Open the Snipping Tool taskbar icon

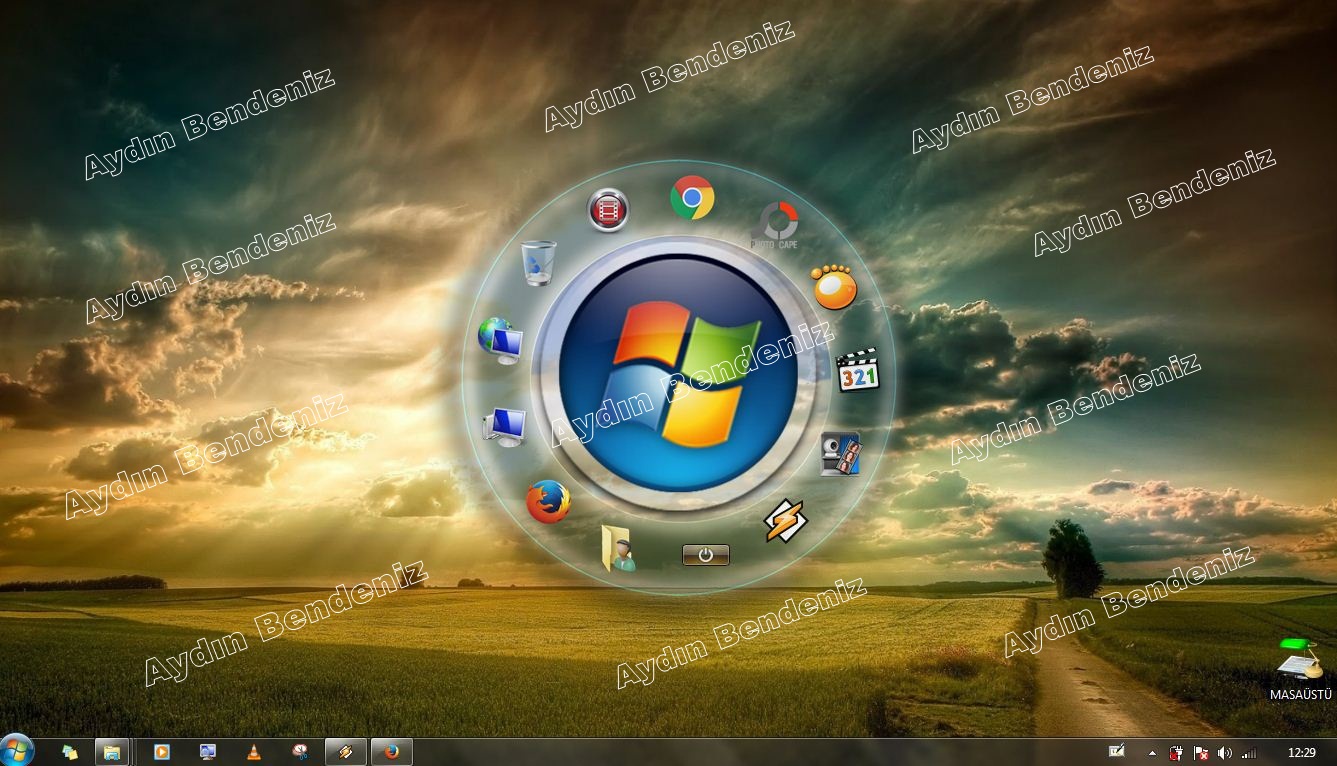tap(300, 752)
